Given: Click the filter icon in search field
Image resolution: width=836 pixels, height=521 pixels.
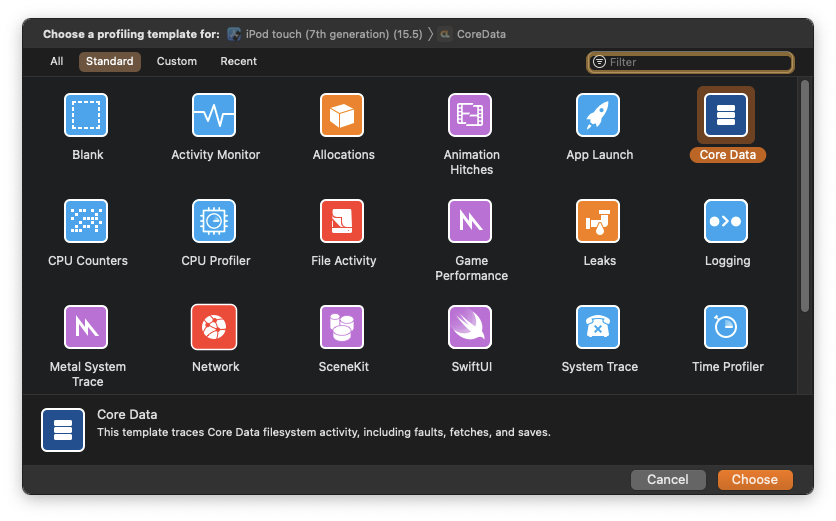Looking at the screenshot, I should tap(599, 62).
